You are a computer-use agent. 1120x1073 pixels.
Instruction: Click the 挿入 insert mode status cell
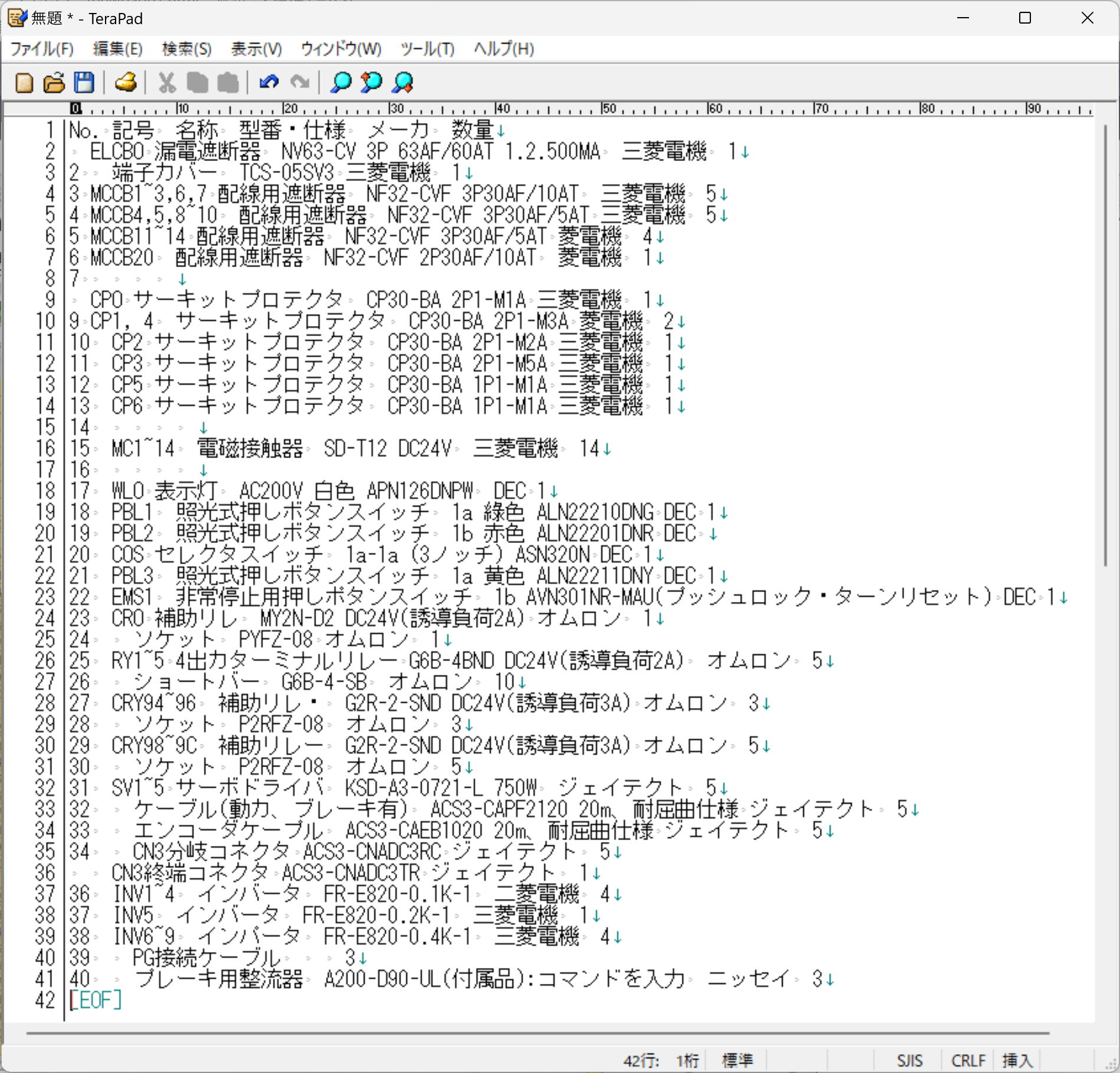[1017, 1060]
